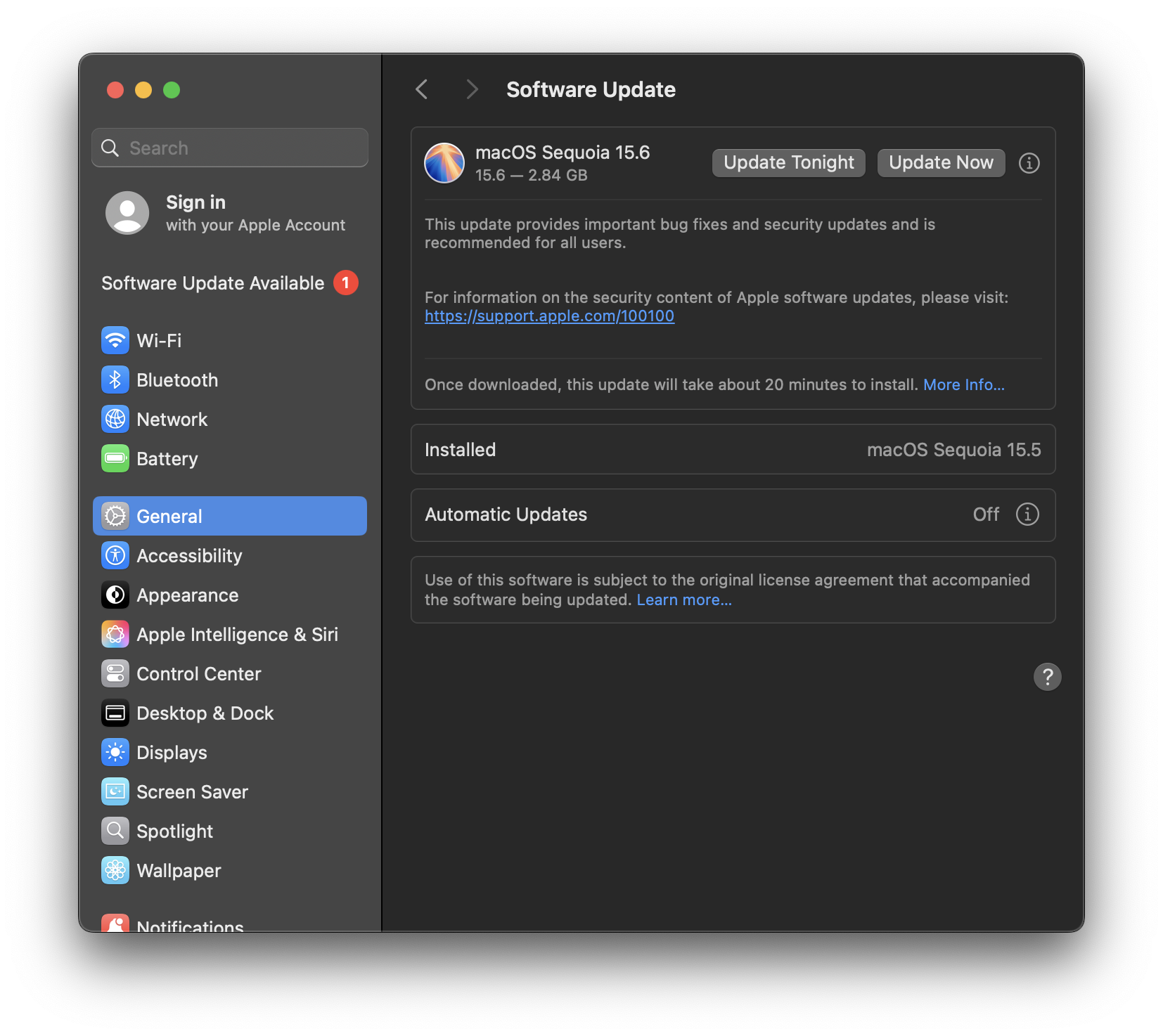Click the Search field

point(230,148)
